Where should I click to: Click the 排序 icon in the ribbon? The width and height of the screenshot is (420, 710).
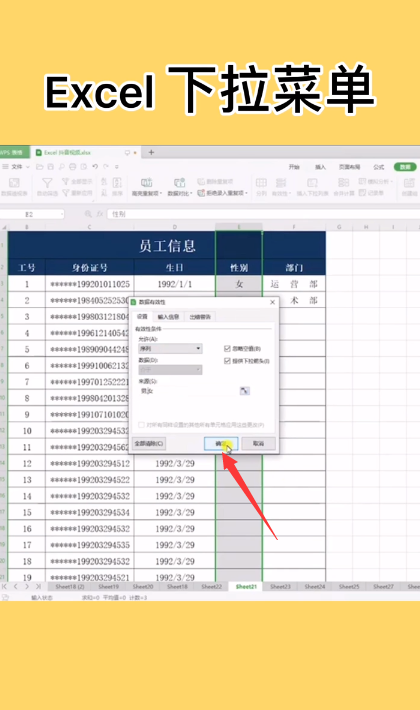pyautogui.click(x=117, y=187)
